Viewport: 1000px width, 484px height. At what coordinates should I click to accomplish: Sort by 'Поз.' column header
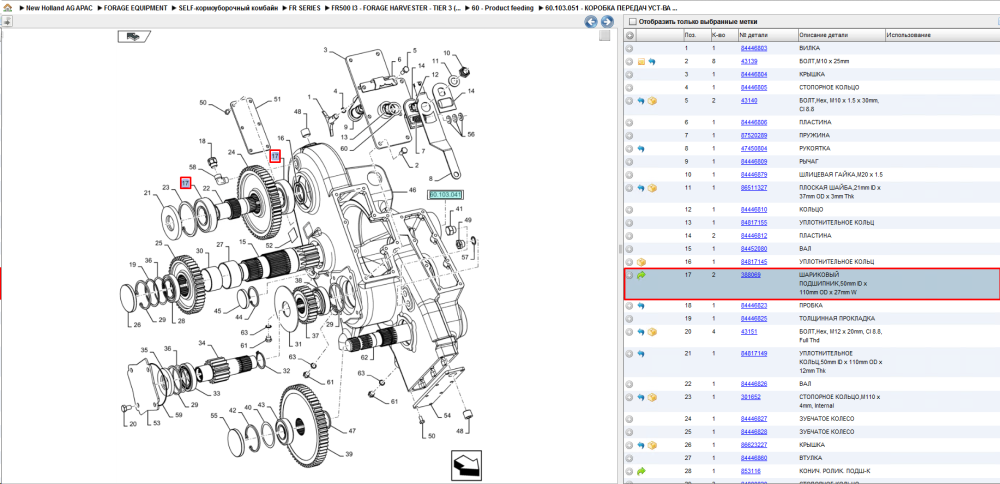point(690,35)
